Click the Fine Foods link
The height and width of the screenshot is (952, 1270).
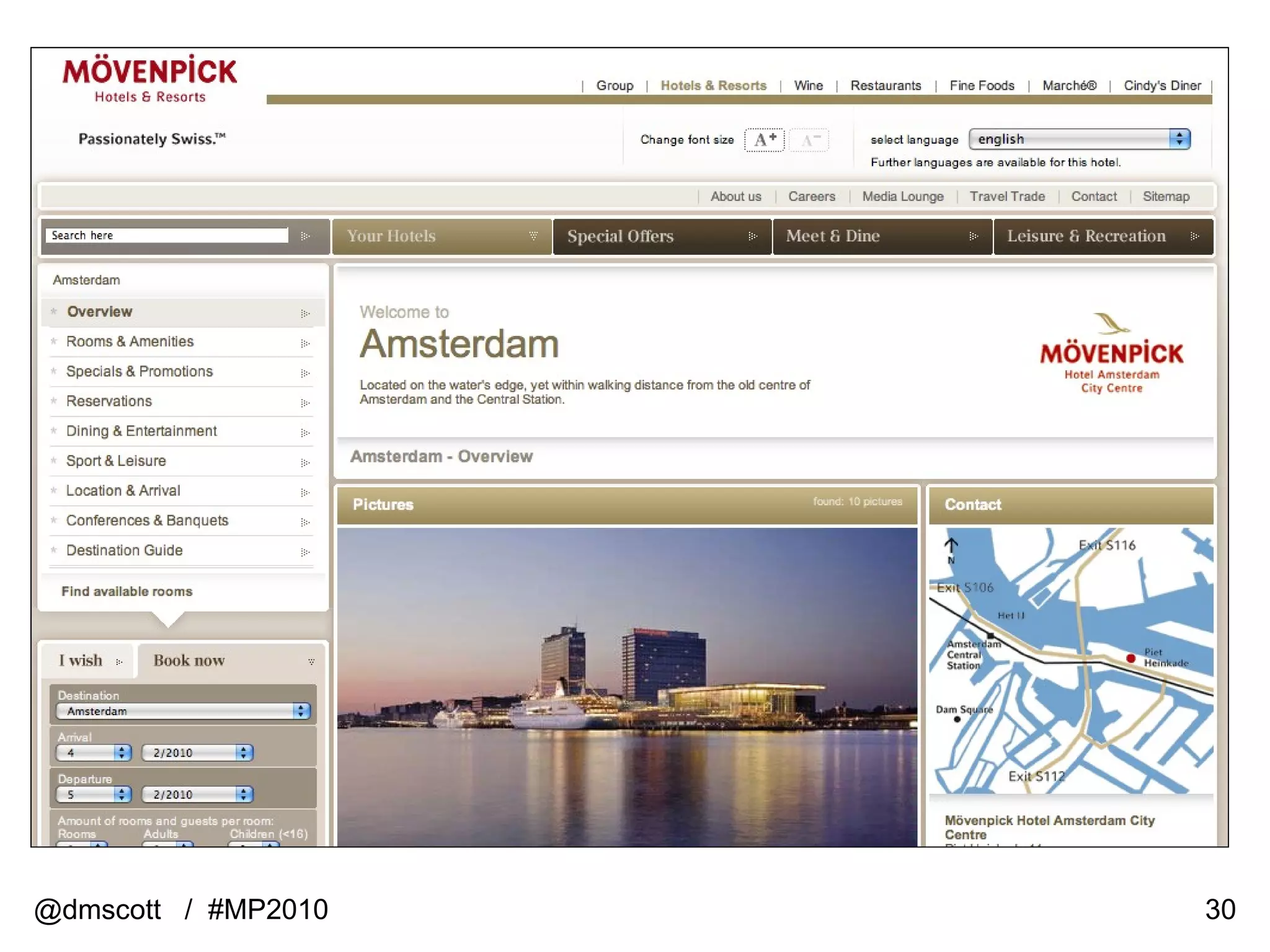(982, 86)
